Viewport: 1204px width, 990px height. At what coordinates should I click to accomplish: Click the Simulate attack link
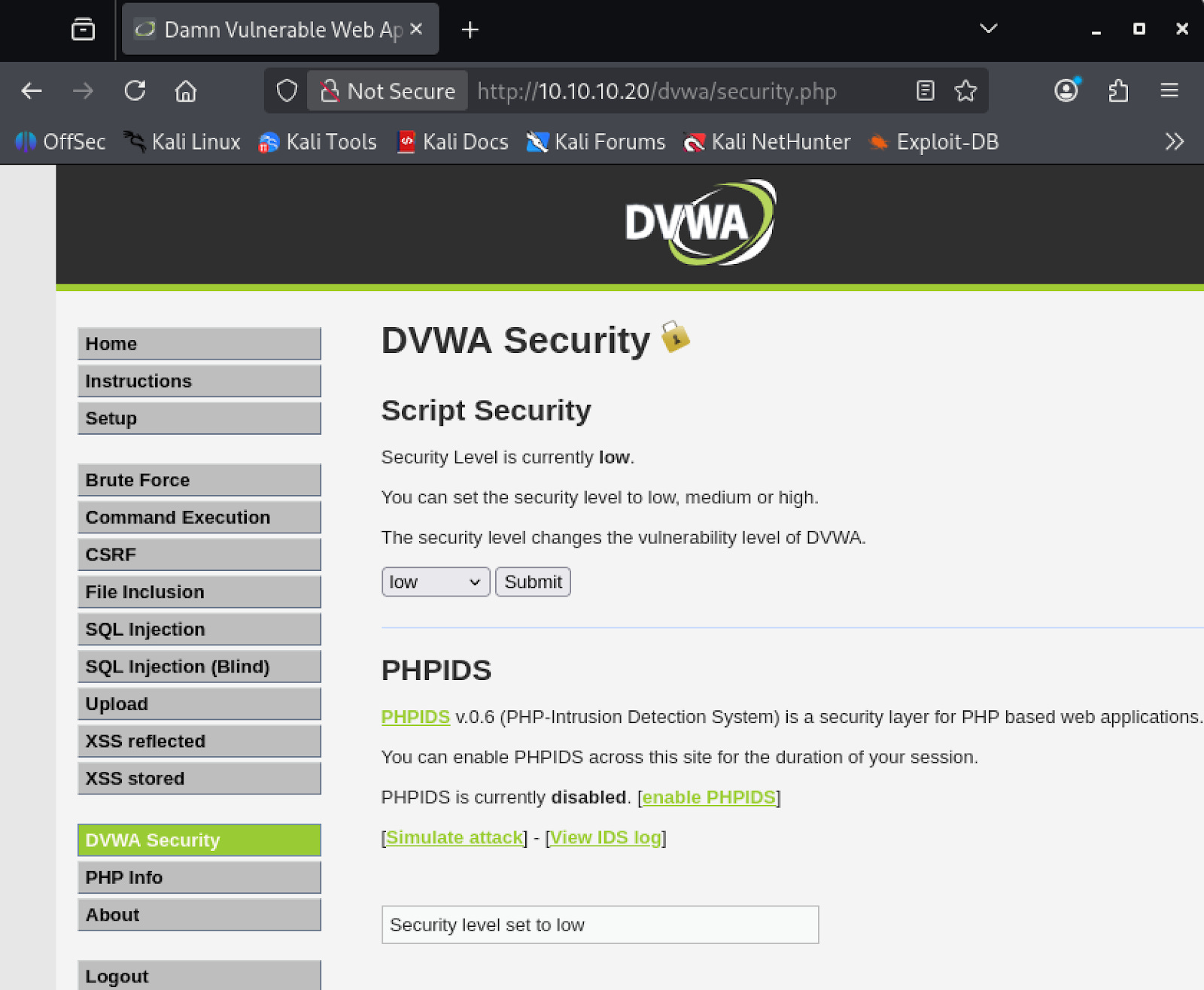pos(455,837)
